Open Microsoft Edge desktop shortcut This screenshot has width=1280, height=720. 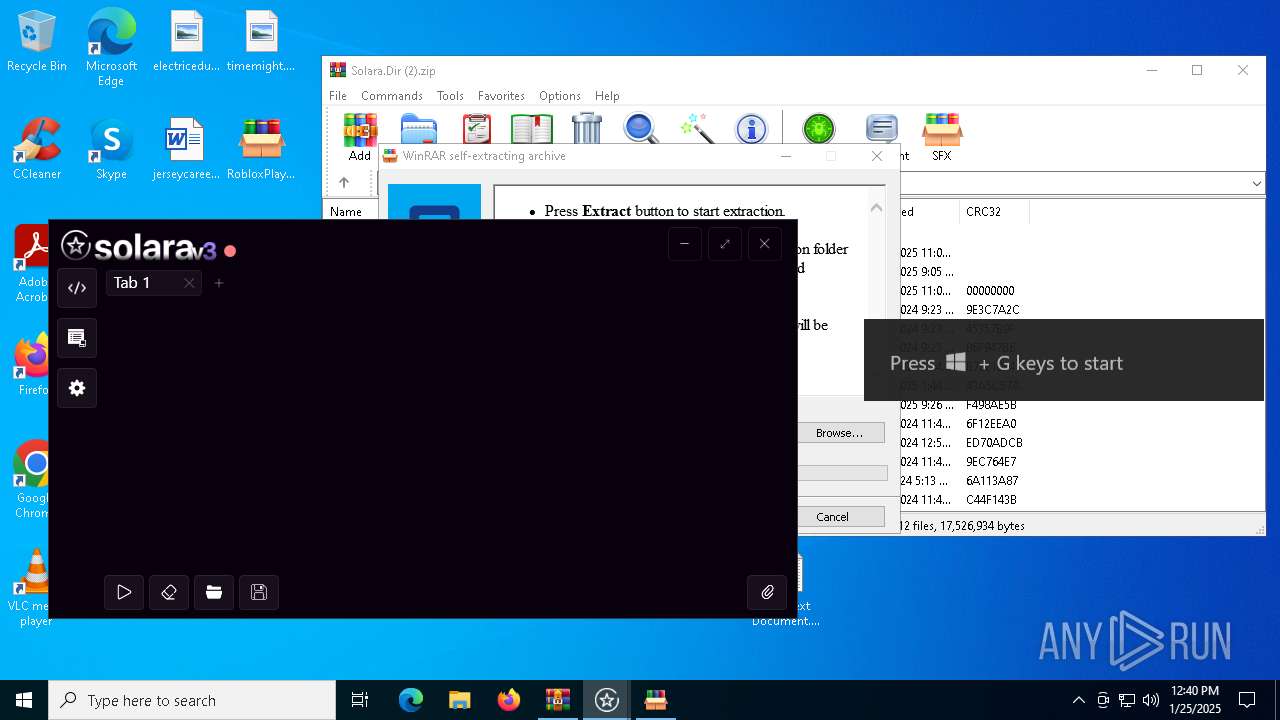(x=111, y=48)
